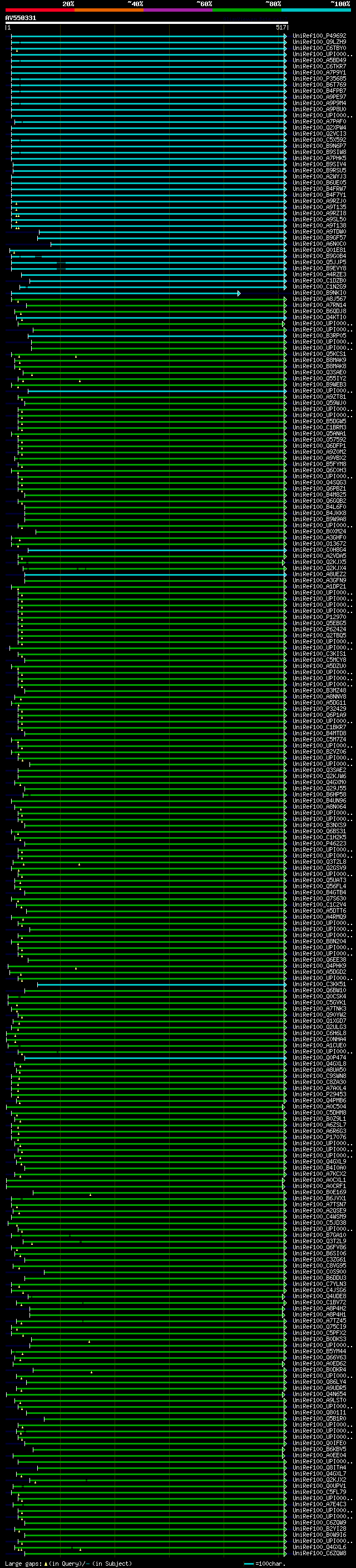Click hit label UniRef100_Q4SQG3

click(319, 483)
